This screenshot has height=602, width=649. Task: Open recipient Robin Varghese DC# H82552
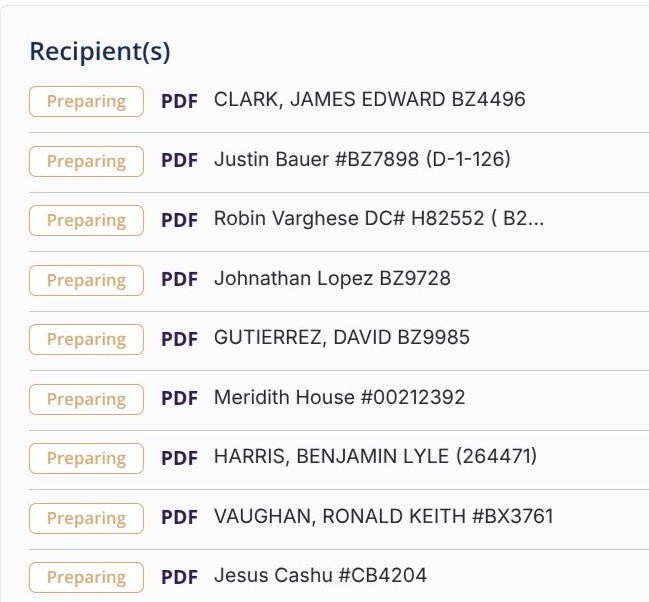(x=378, y=220)
